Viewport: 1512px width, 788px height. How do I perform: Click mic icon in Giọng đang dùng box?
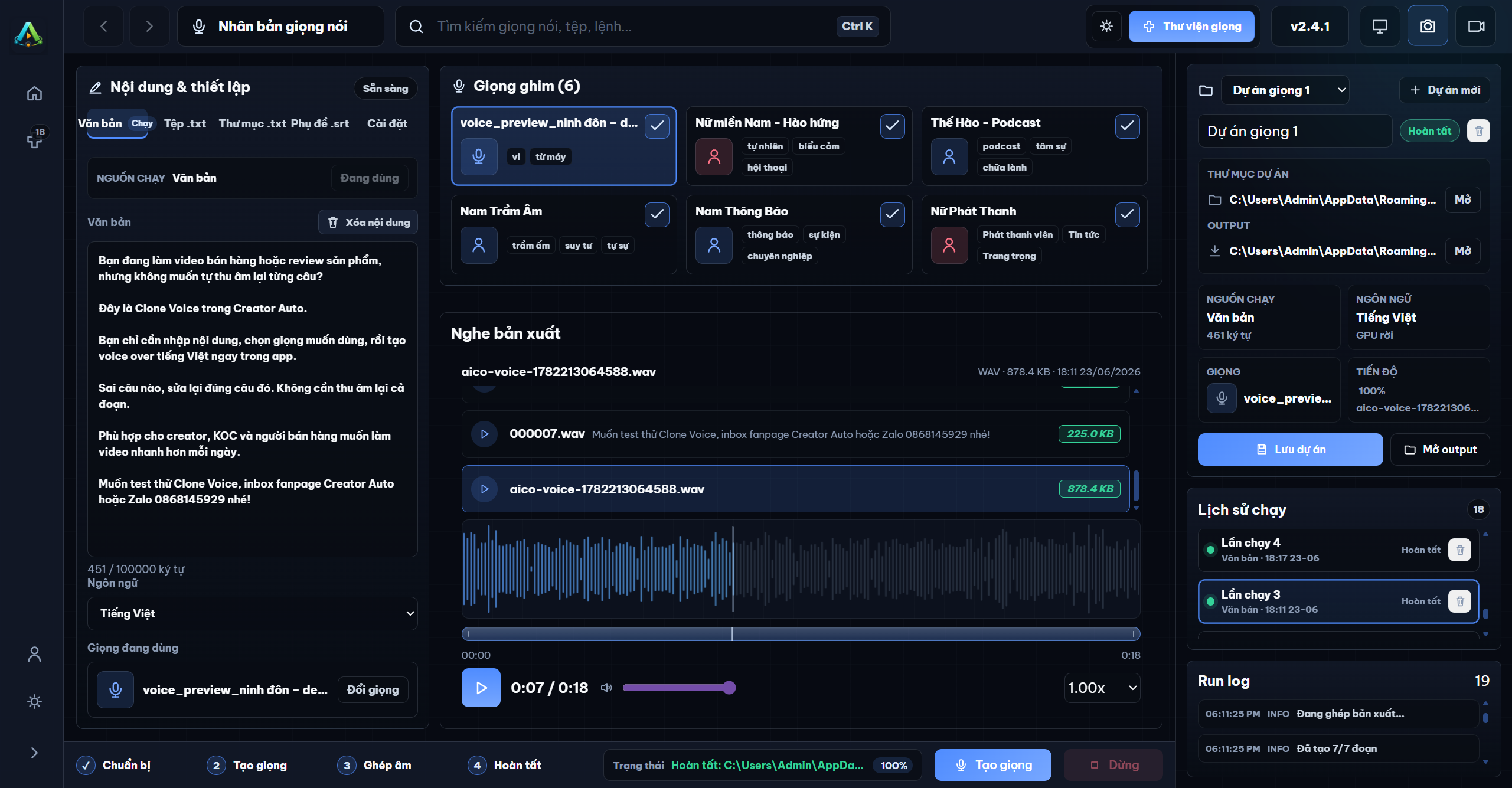click(x=116, y=689)
